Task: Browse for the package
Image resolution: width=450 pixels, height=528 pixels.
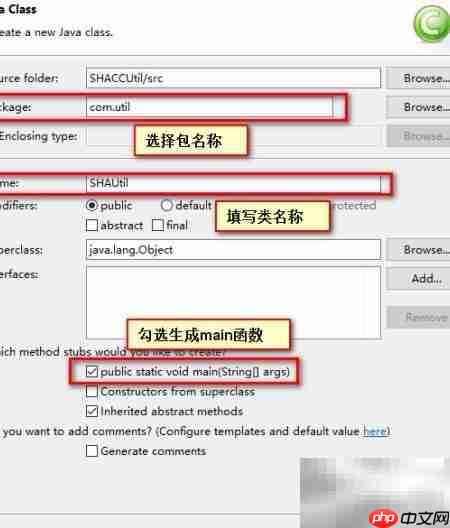Action: (418, 107)
